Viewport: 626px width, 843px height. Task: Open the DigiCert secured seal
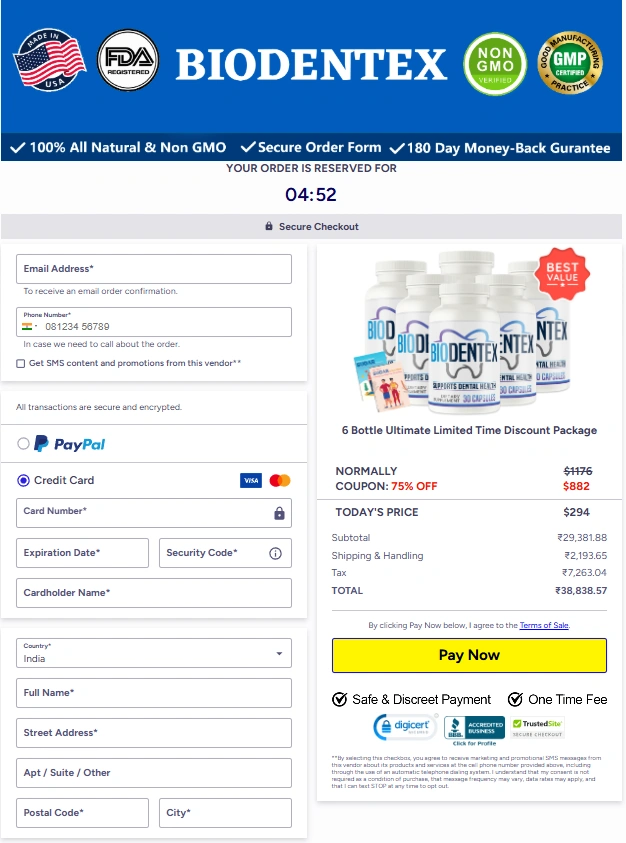coord(406,727)
